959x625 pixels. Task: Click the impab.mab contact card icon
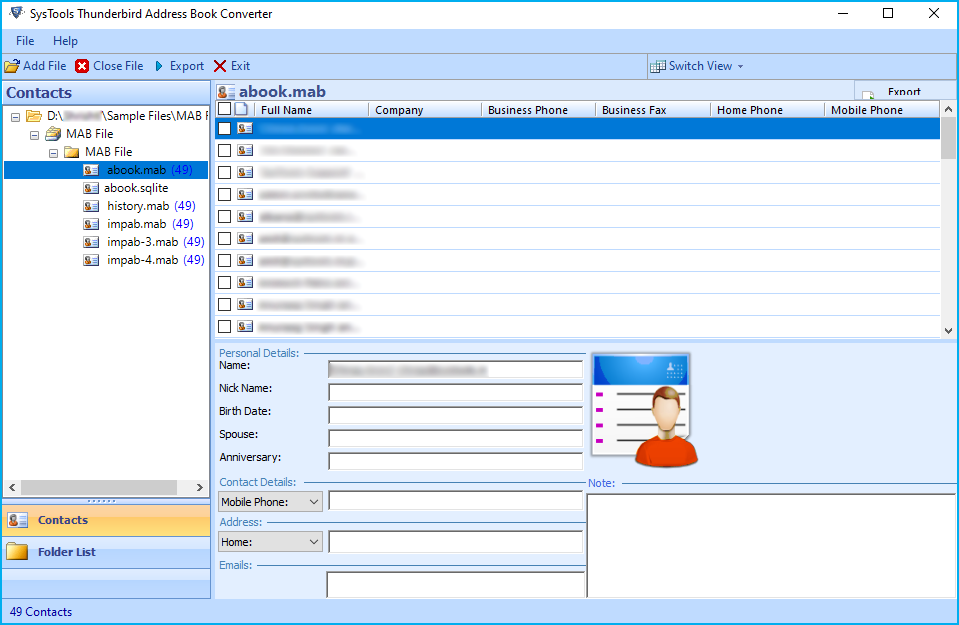pyautogui.click(x=91, y=224)
